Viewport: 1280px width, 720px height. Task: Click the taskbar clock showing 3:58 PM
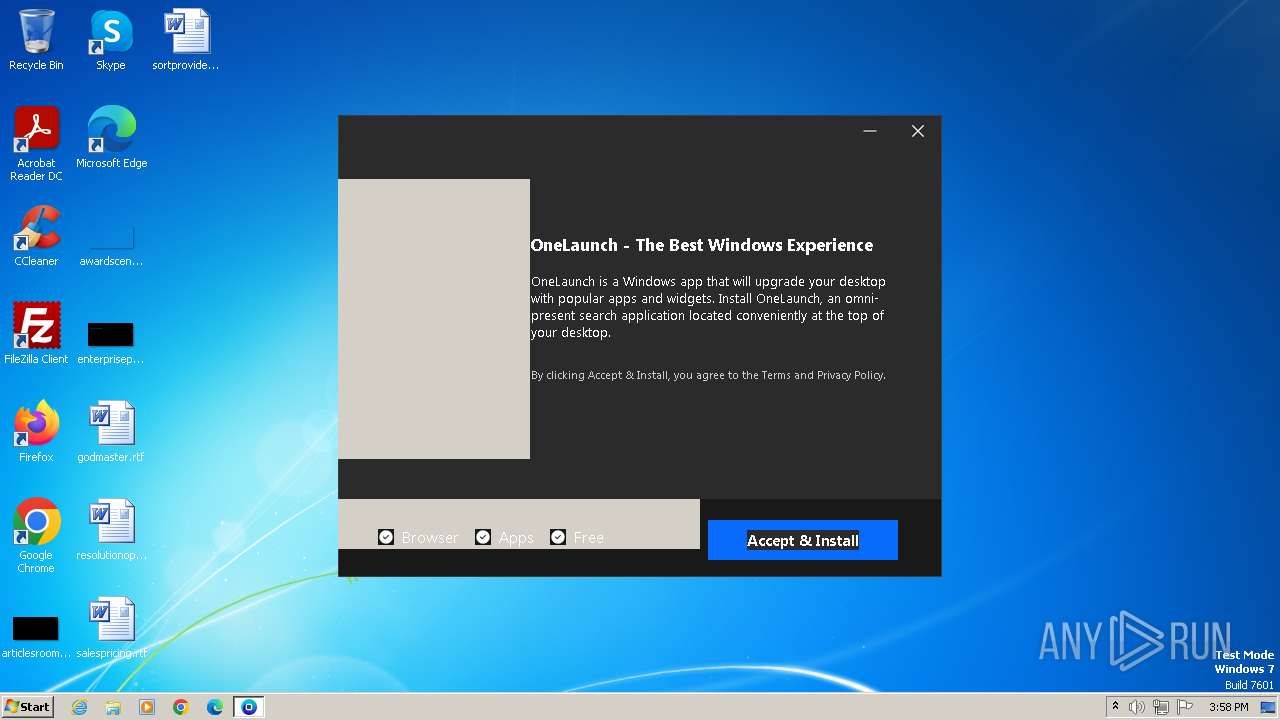1229,707
